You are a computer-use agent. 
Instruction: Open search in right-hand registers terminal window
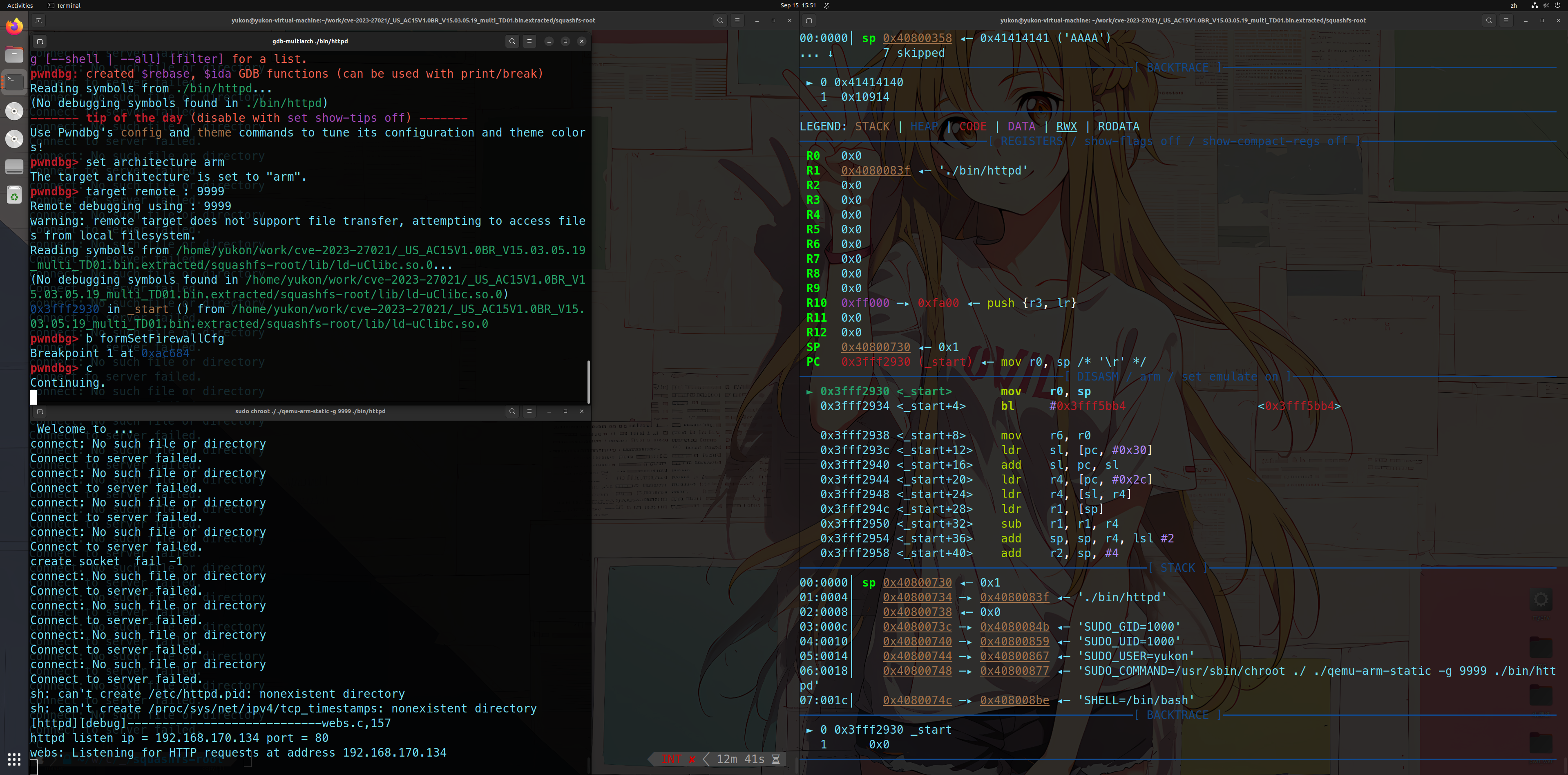[x=1489, y=21]
